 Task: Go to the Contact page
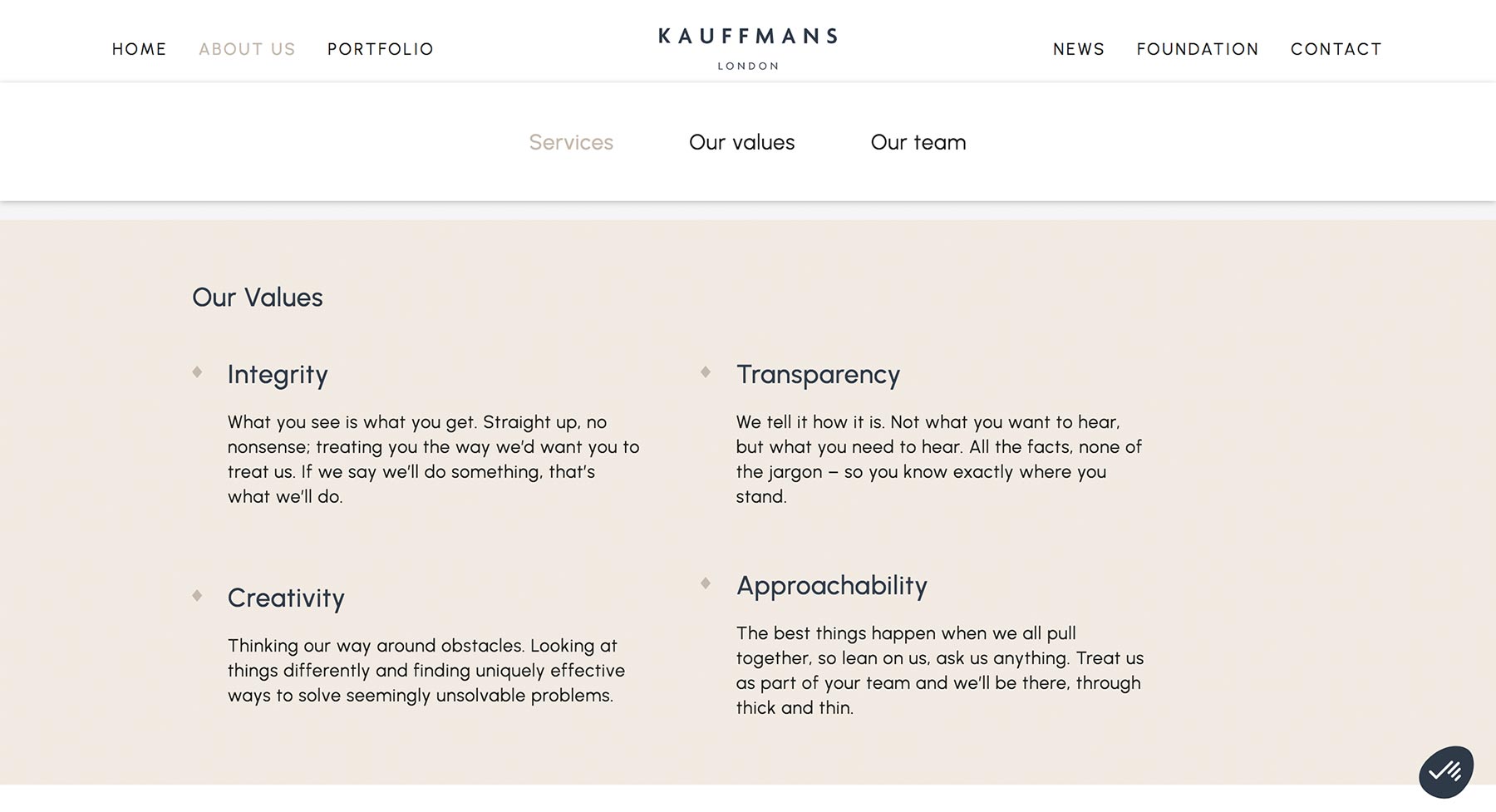pyautogui.click(x=1336, y=49)
